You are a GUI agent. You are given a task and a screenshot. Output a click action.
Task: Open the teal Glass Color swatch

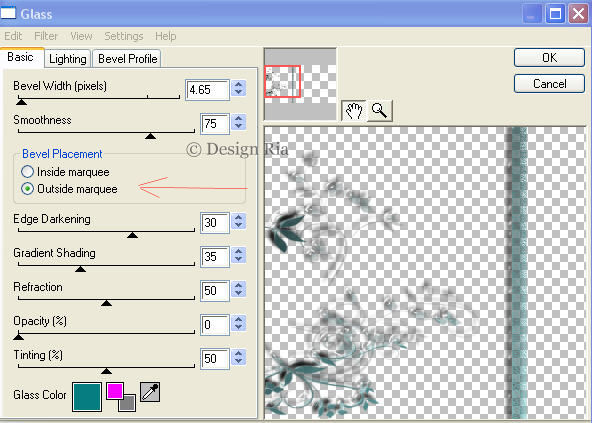(x=87, y=397)
